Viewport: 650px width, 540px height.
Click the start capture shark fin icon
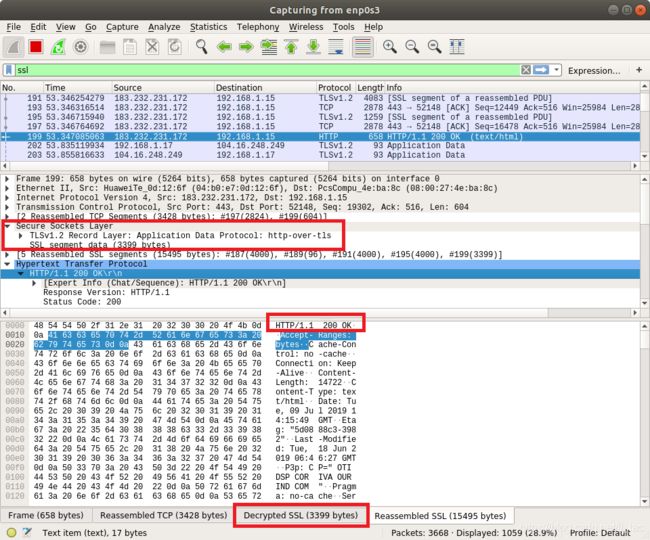pyautogui.click(x=14, y=47)
